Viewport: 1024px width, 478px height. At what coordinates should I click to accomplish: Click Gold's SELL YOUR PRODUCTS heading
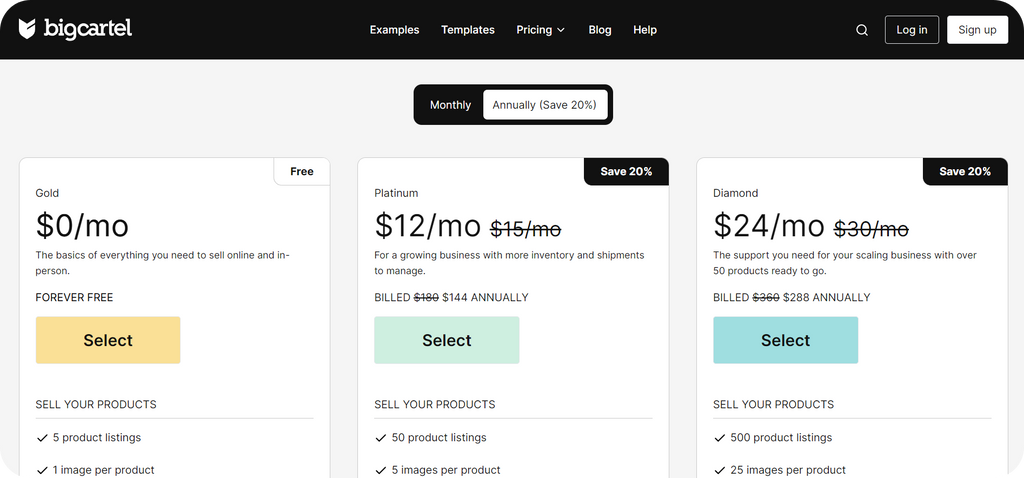pyautogui.click(x=96, y=405)
